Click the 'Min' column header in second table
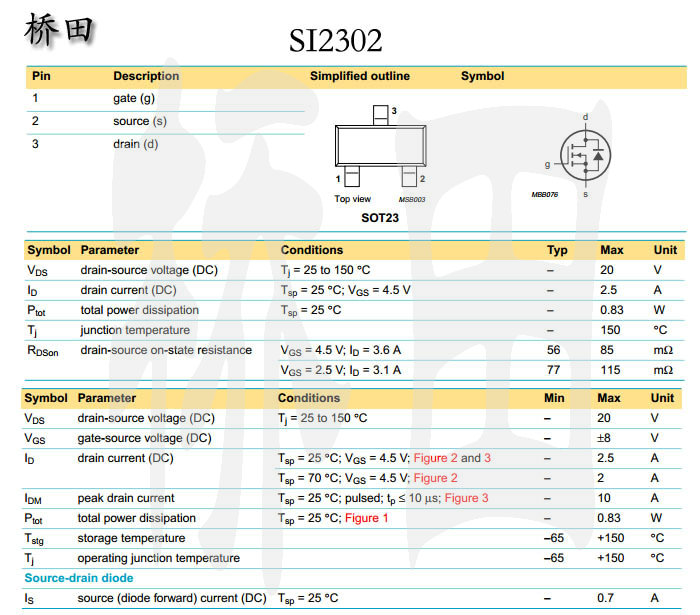Screen dimensions: 700x615 click(x=554, y=398)
